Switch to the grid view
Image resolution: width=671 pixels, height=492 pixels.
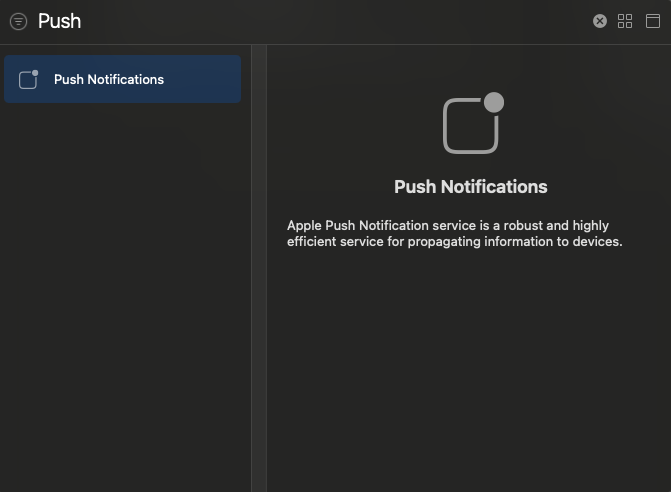tap(625, 21)
